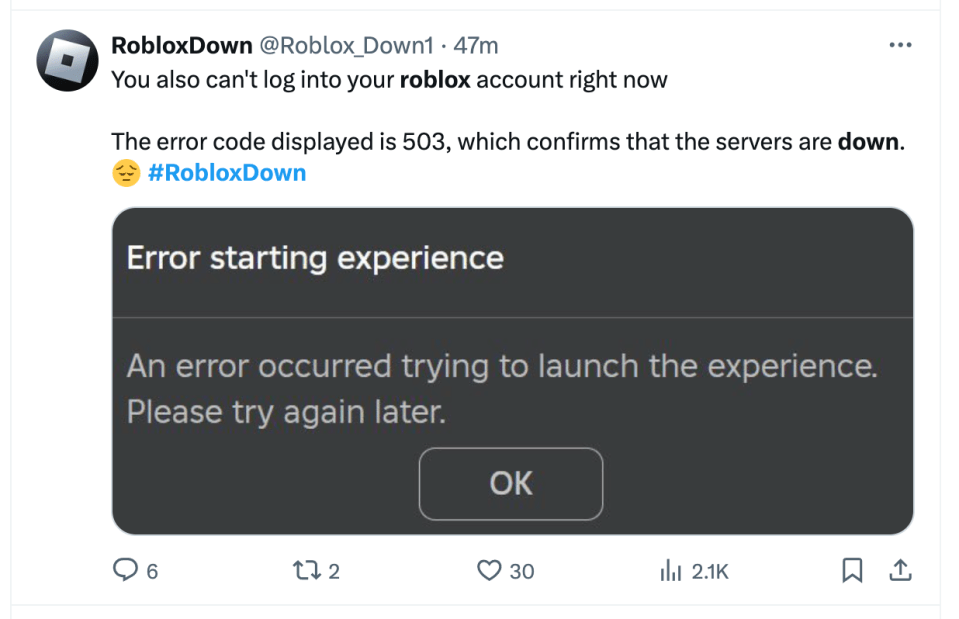Open the RobloxDown profile avatar
Image resolution: width=959 pixels, height=619 pixels.
click(67, 61)
